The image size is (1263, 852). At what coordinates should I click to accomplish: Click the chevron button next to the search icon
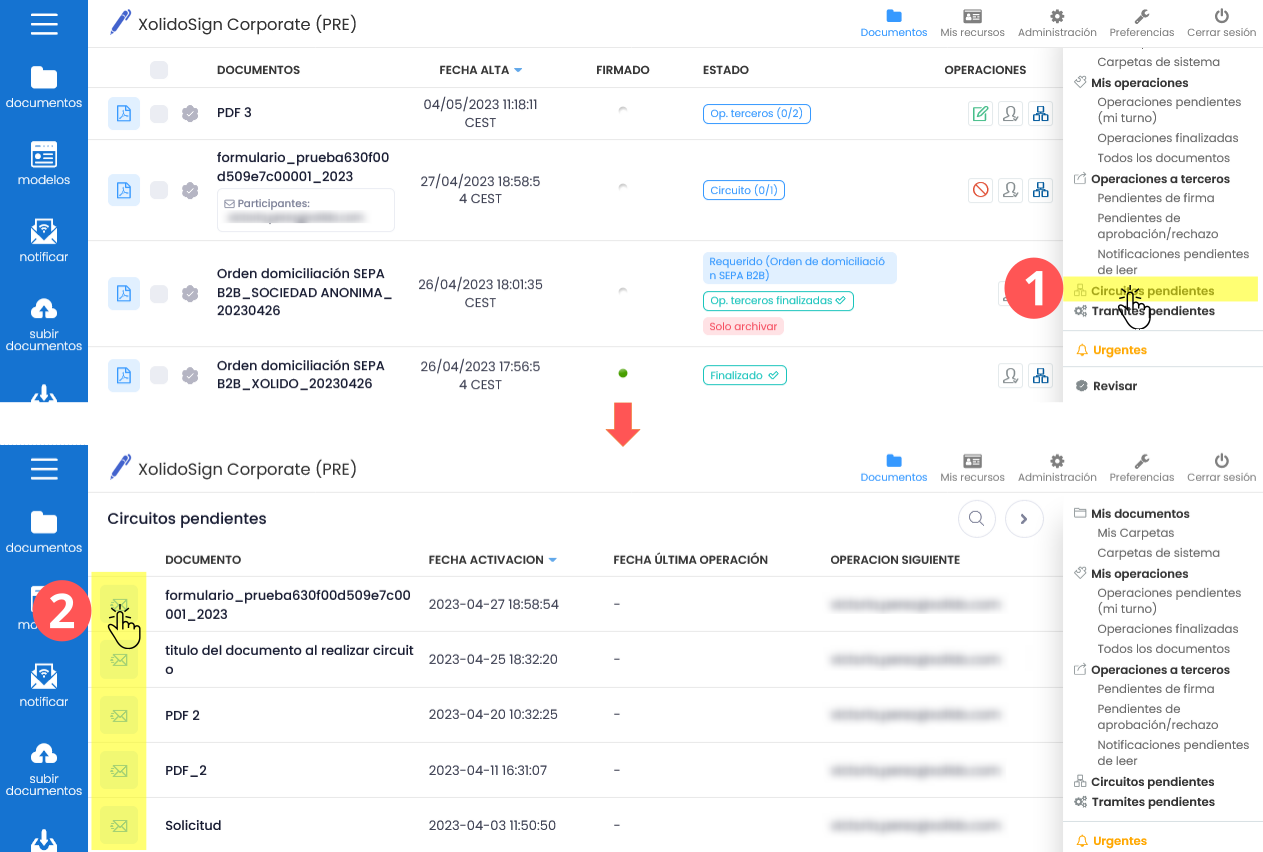coord(1025,519)
